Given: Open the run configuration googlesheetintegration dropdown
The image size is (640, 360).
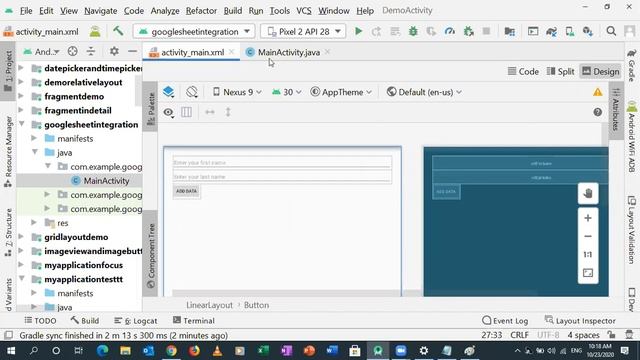Looking at the screenshot, I should pos(194,31).
